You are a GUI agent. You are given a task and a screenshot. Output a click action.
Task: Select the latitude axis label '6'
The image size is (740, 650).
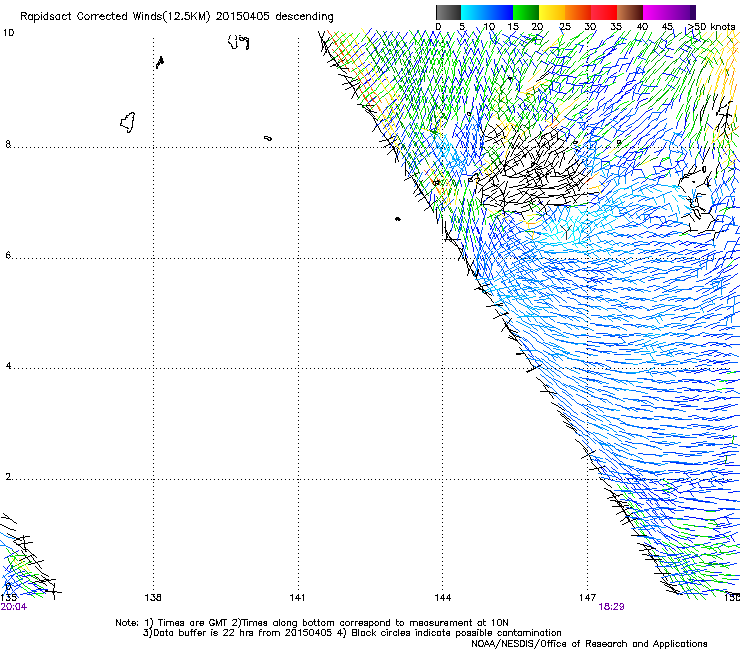(8, 255)
